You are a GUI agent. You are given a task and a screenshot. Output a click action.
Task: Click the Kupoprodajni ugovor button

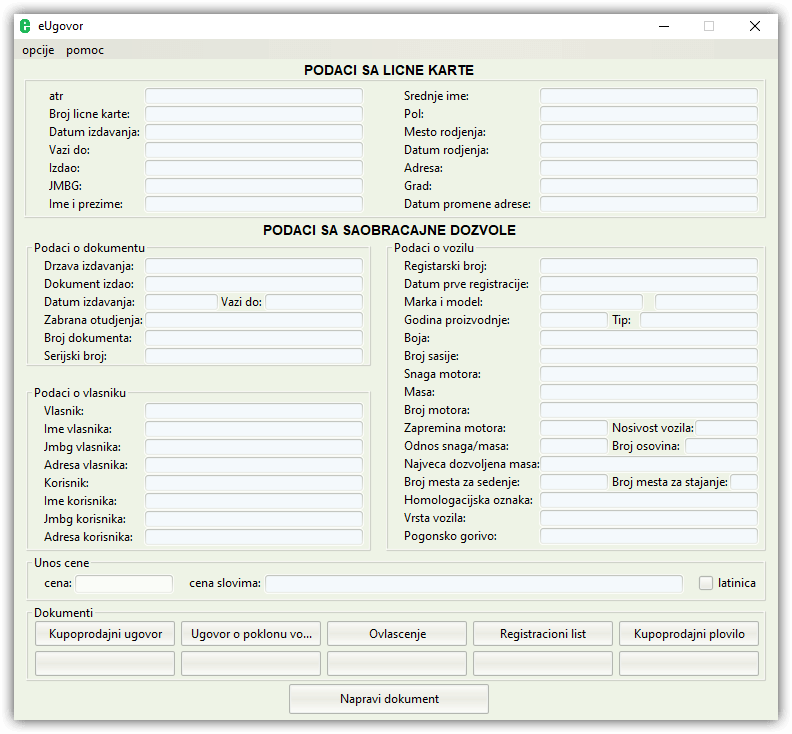(105, 633)
